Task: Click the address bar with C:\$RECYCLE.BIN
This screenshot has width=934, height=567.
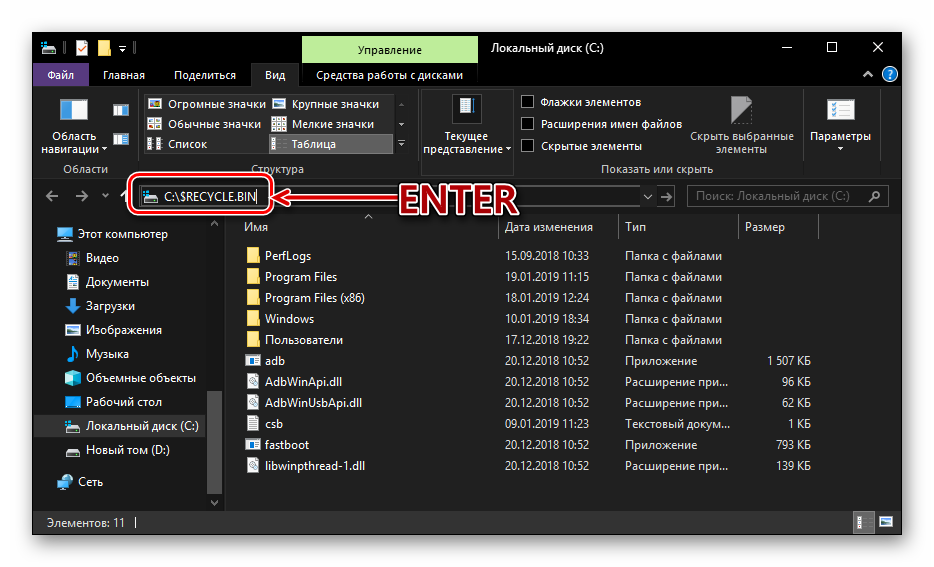Action: [388, 197]
